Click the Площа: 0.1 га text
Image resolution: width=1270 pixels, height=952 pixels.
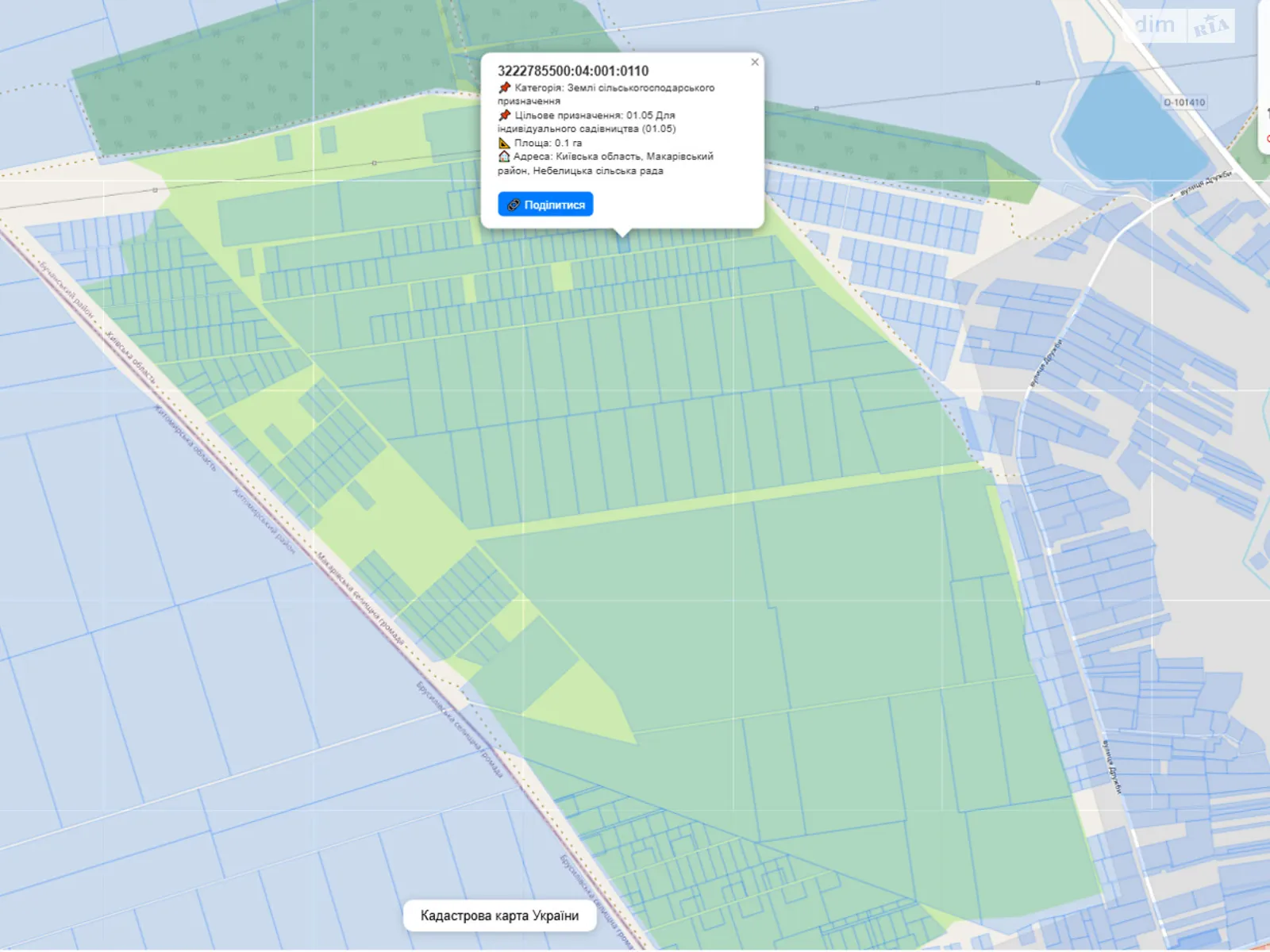pyautogui.click(x=548, y=143)
